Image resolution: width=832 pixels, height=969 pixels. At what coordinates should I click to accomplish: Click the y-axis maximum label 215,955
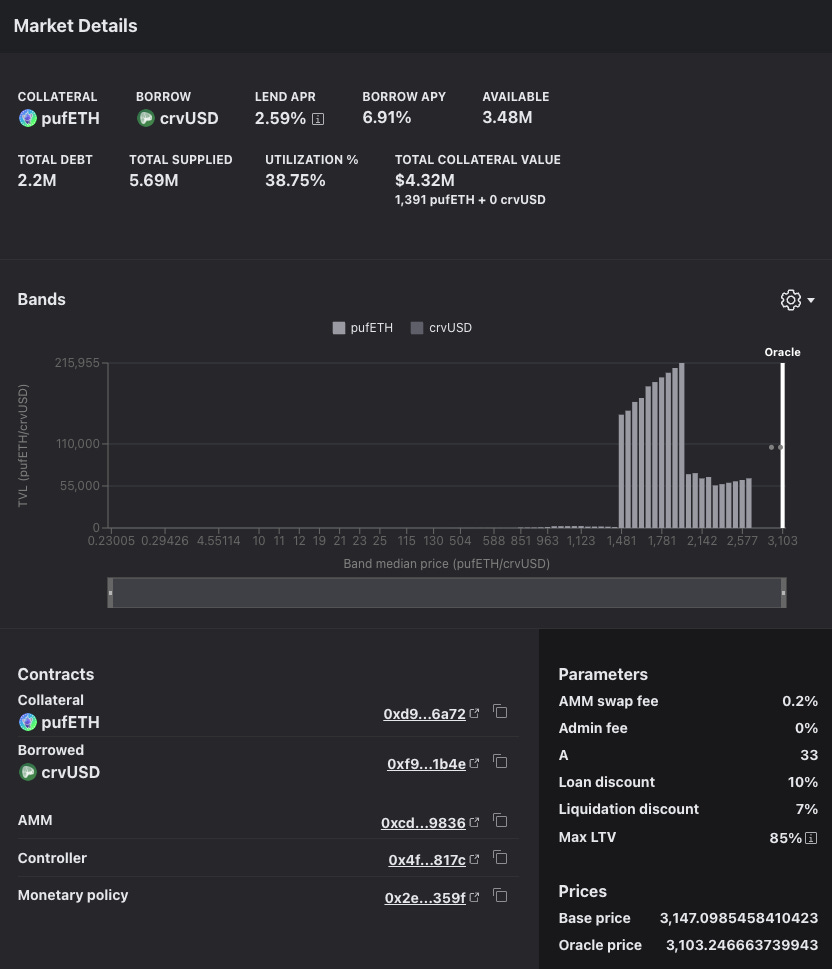tap(77, 363)
